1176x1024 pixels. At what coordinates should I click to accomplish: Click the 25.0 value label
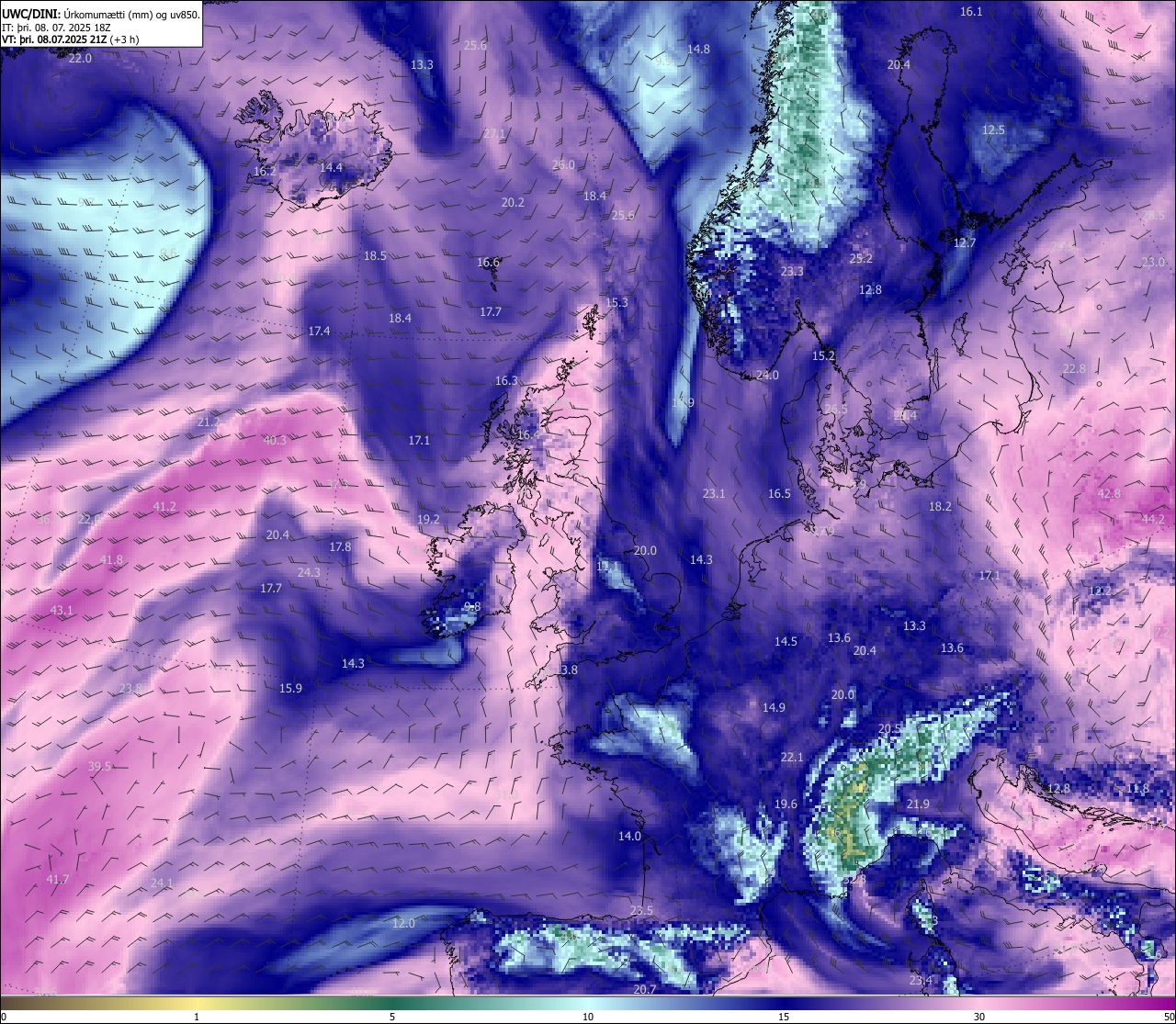click(x=563, y=165)
